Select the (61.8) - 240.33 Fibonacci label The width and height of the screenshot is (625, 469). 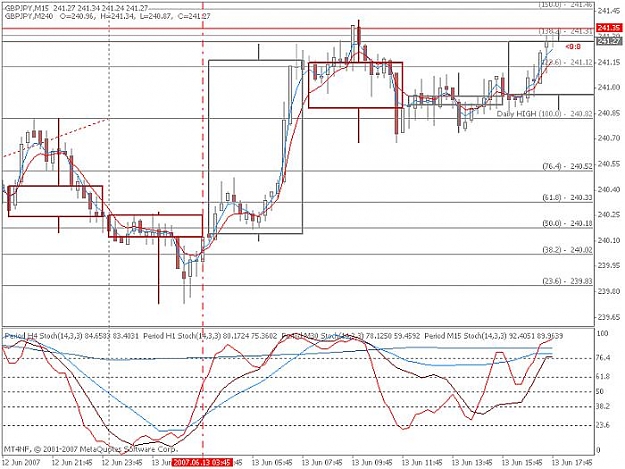568,197
